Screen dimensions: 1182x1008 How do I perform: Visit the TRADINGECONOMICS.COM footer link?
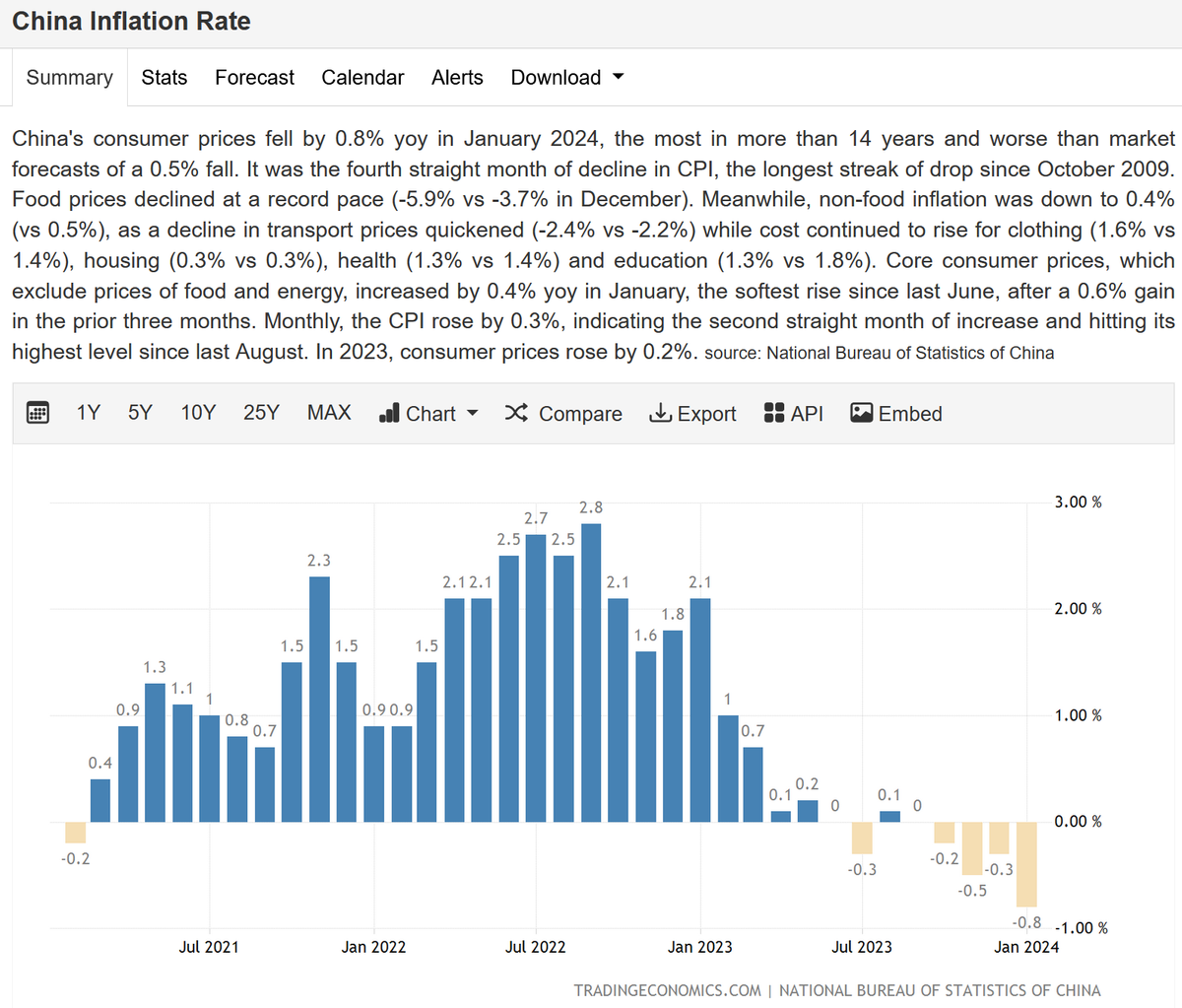[668, 990]
